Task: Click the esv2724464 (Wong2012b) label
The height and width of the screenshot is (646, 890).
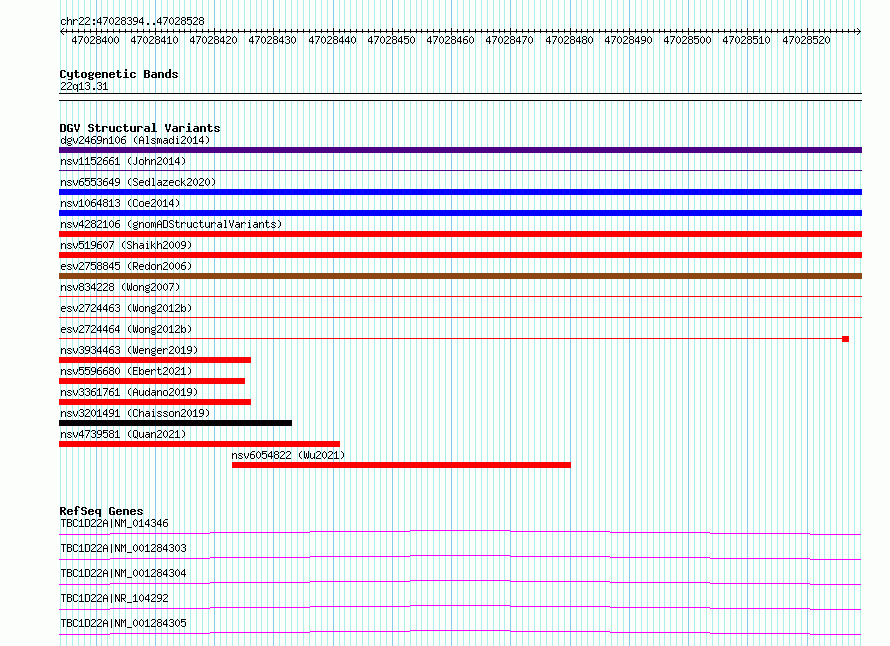Action: coord(126,329)
